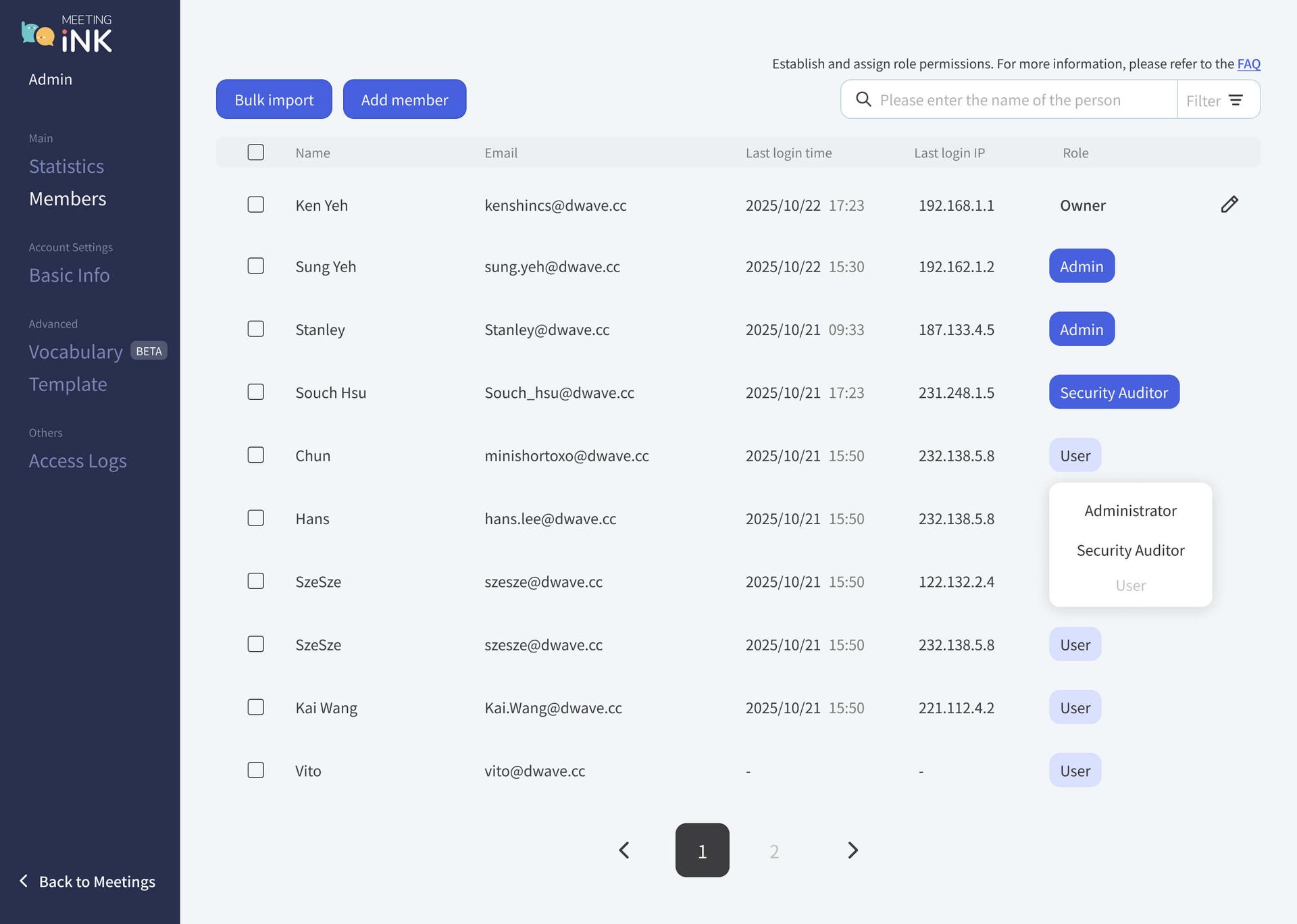Toggle the select-all header checkbox
The width and height of the screenshot is (1297, 924).
(x=255, y=152)
